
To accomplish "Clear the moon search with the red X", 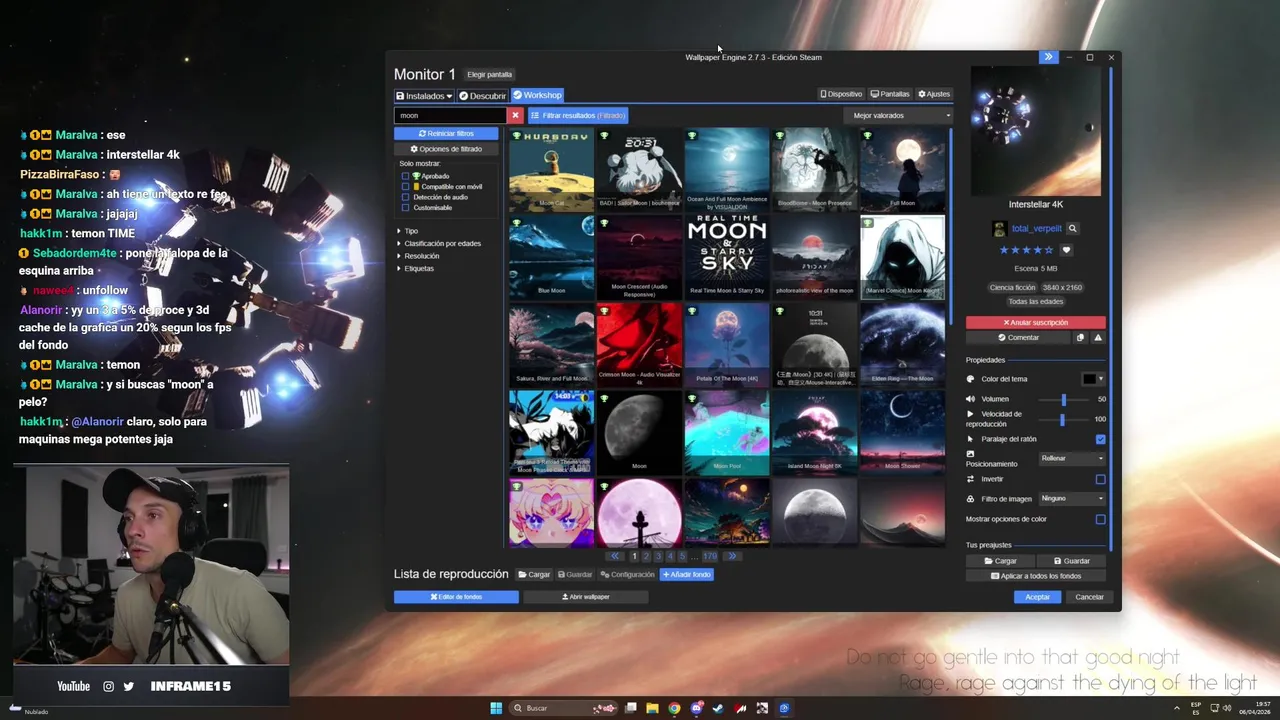I will [x=515, y=115].
